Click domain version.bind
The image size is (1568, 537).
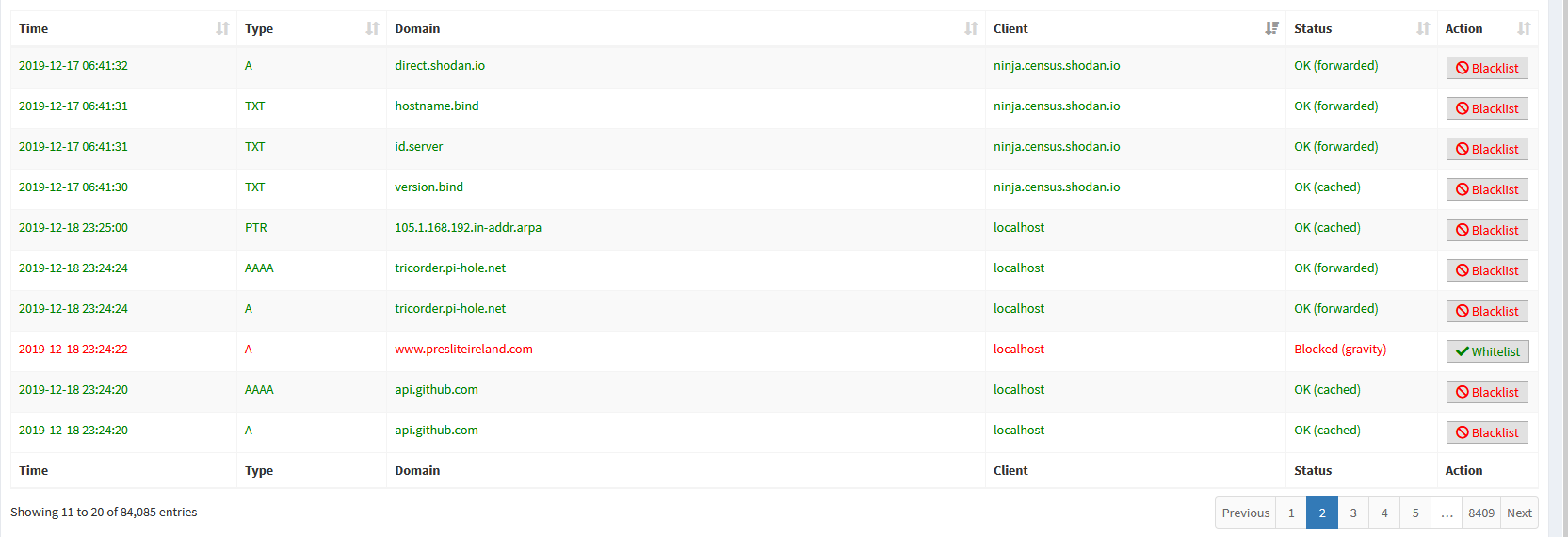pos(428,187)
